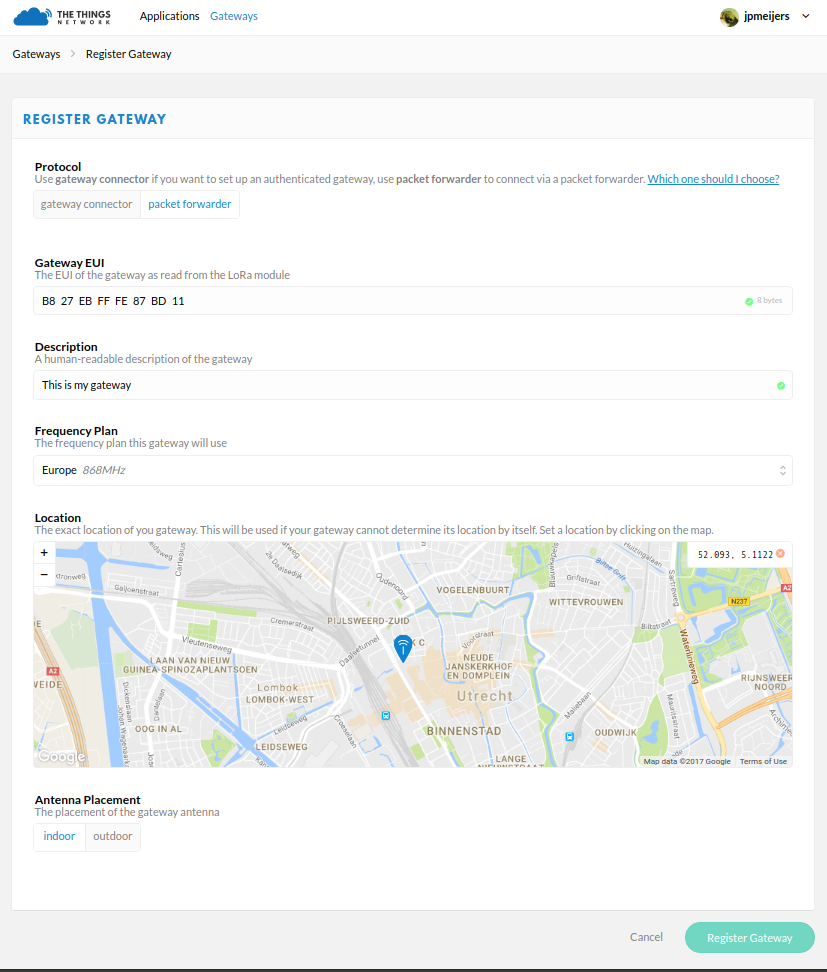The height and width of the screenshot is (972, 827).
Task: Select the gateway connector protocol
Action: pyautogui.click(x=87, y=204)
